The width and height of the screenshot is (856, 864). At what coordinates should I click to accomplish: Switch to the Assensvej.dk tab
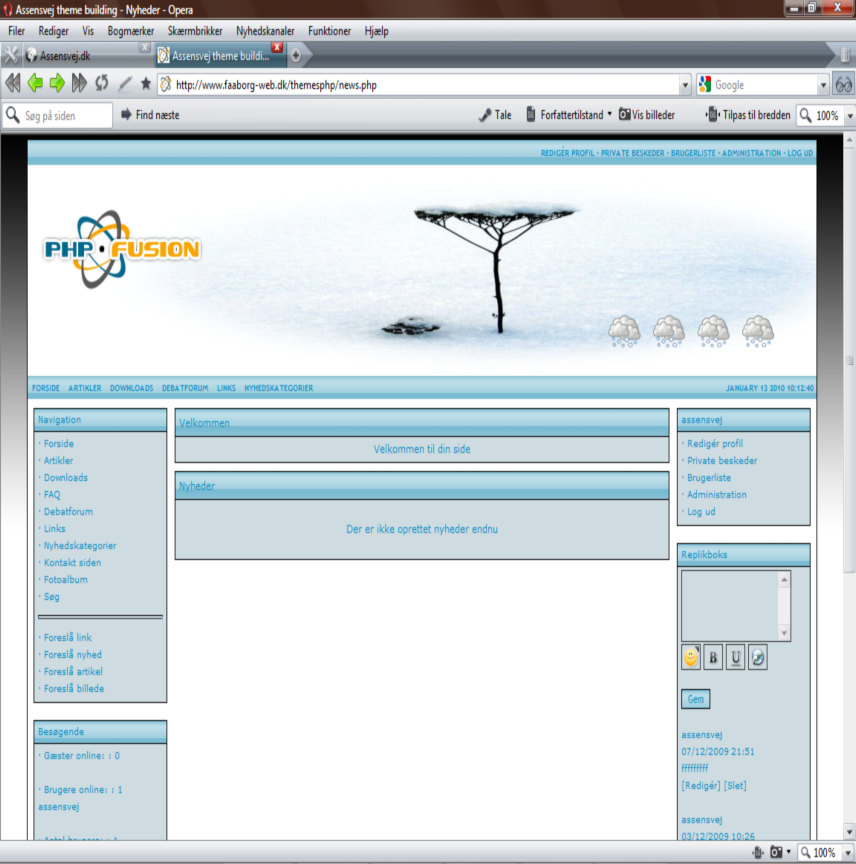80,56
